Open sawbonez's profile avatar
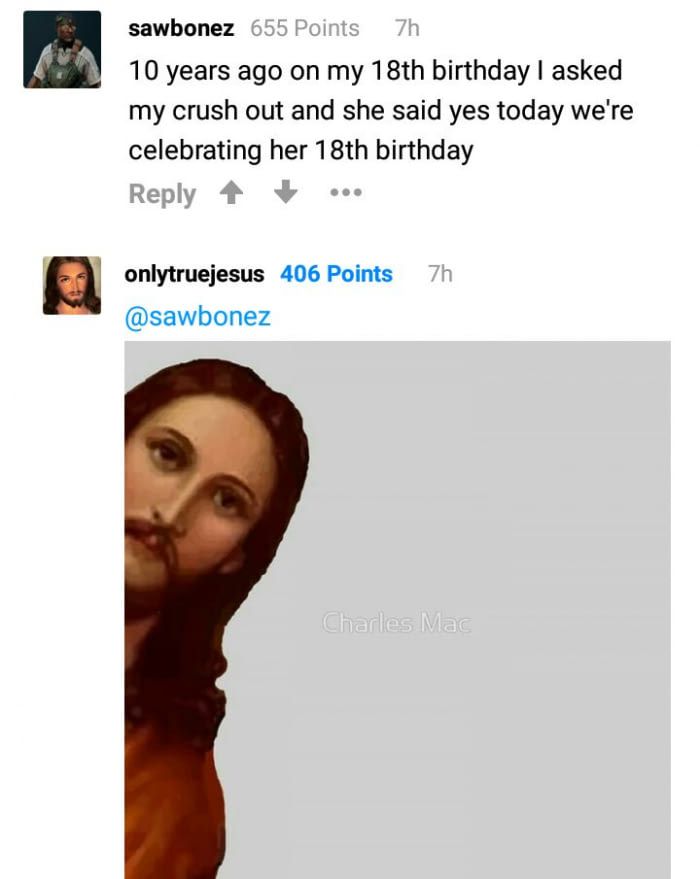 [x=62, y=49]
